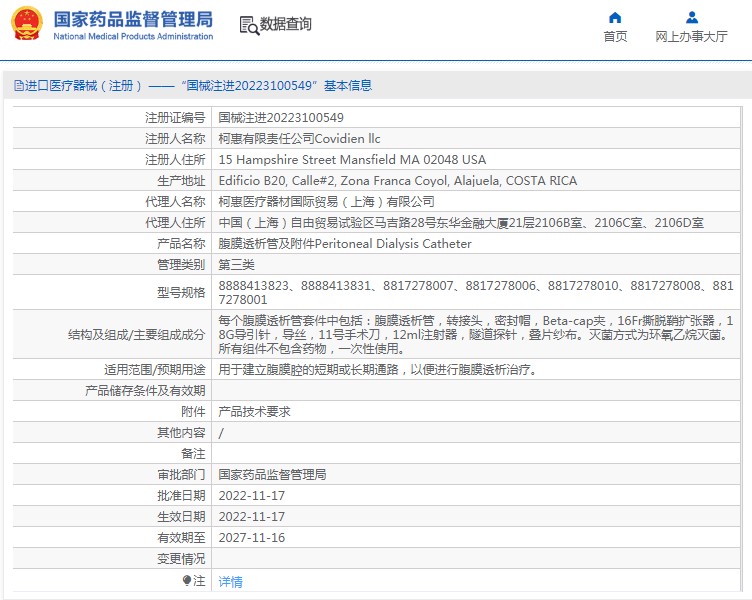Click the 适用范围/预期用途 label
752x600 pixels.
[x=155, y=370]
